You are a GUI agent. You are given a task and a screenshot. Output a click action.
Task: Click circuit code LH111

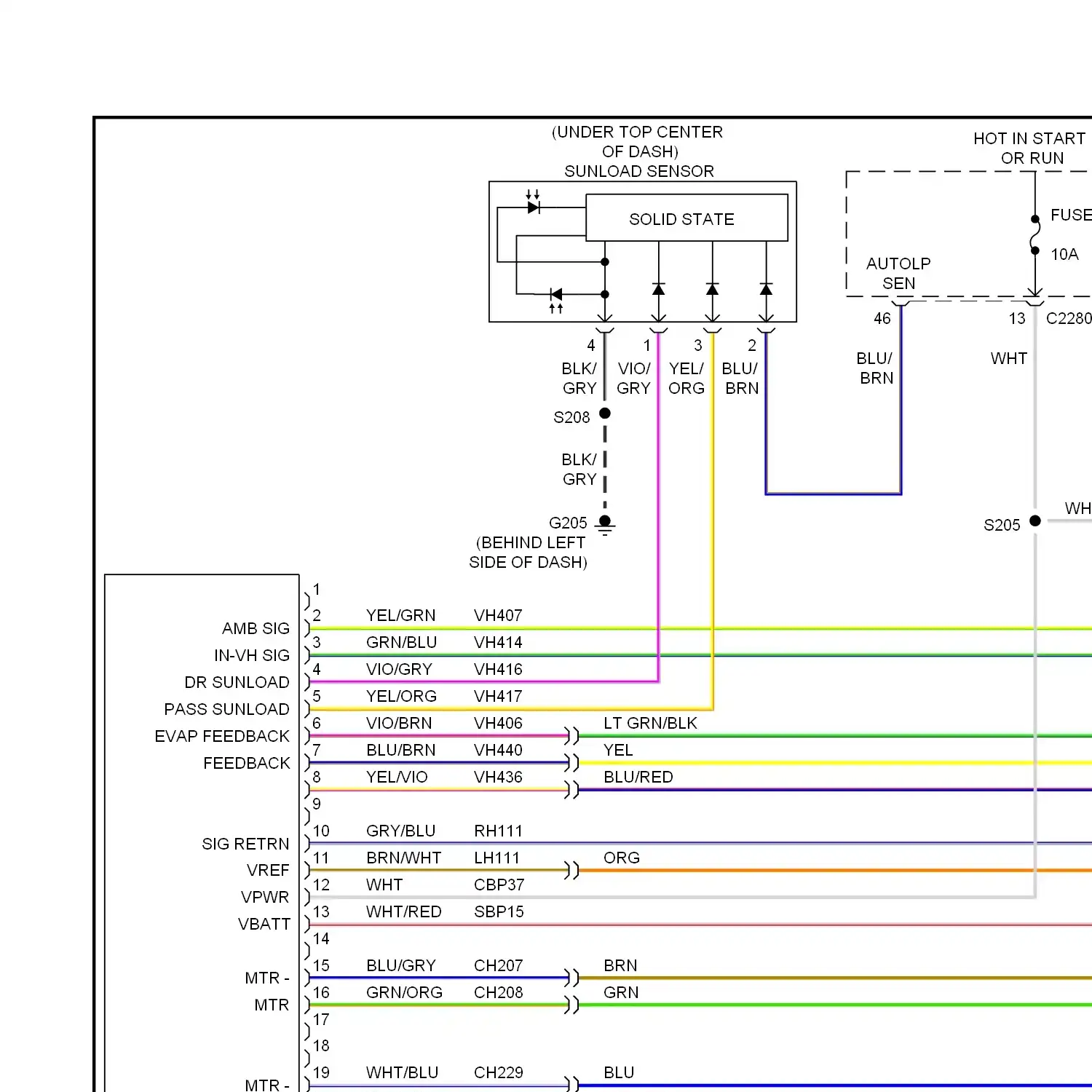pyautogui.click(x=496, y=858)
